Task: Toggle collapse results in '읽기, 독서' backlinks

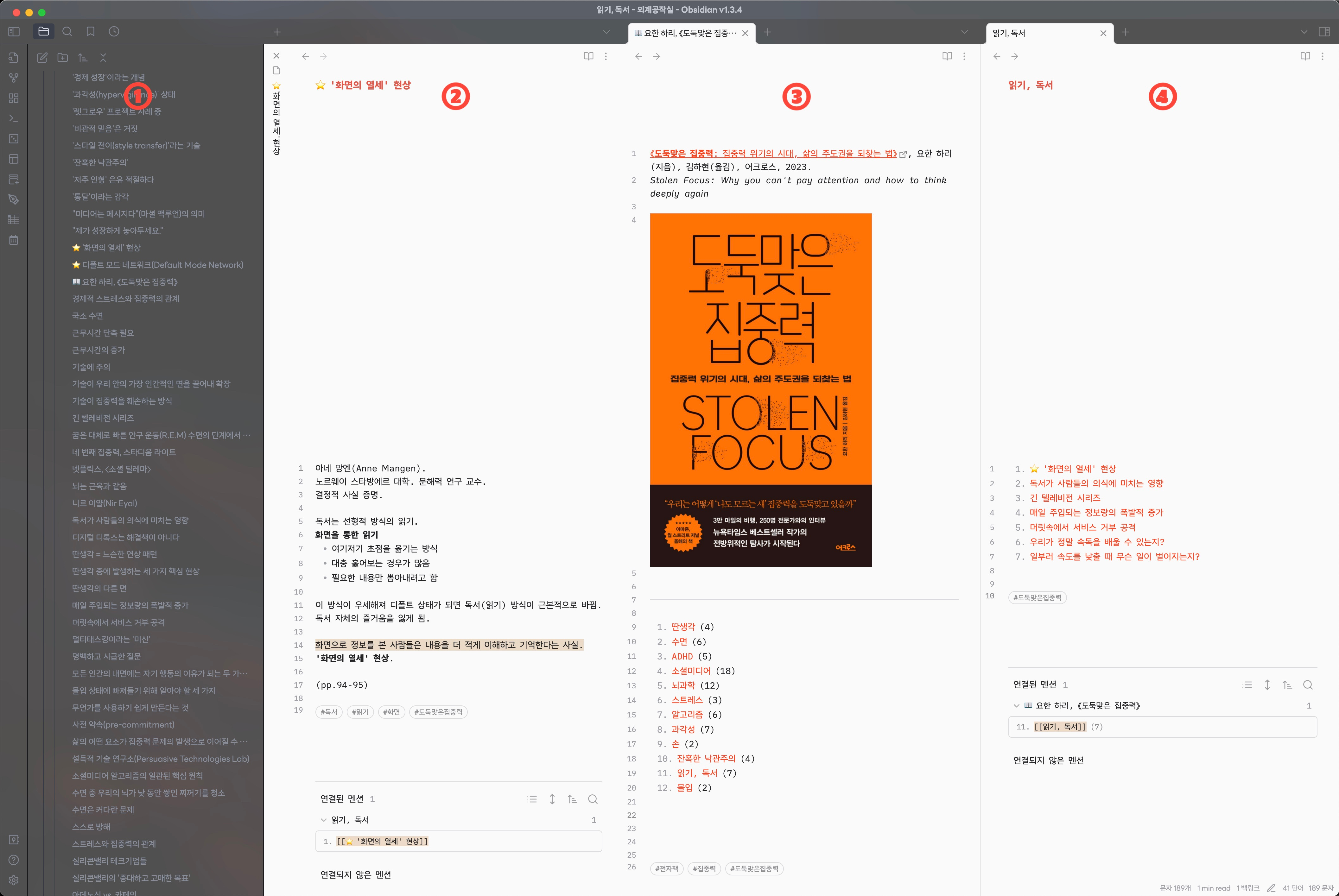Action: 1247,685
